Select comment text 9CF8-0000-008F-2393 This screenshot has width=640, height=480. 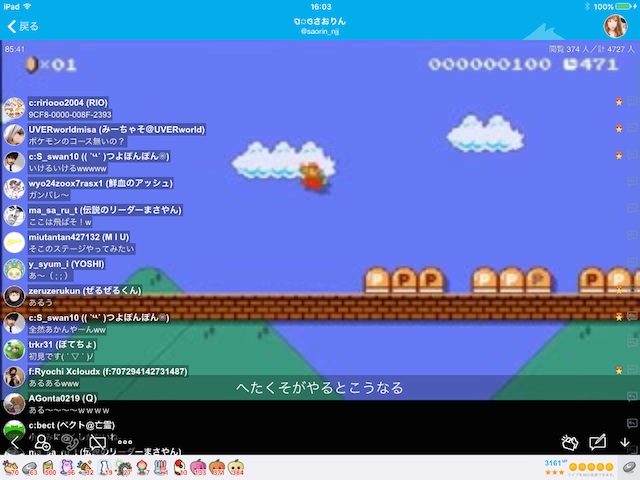click(x=70, y=115)
